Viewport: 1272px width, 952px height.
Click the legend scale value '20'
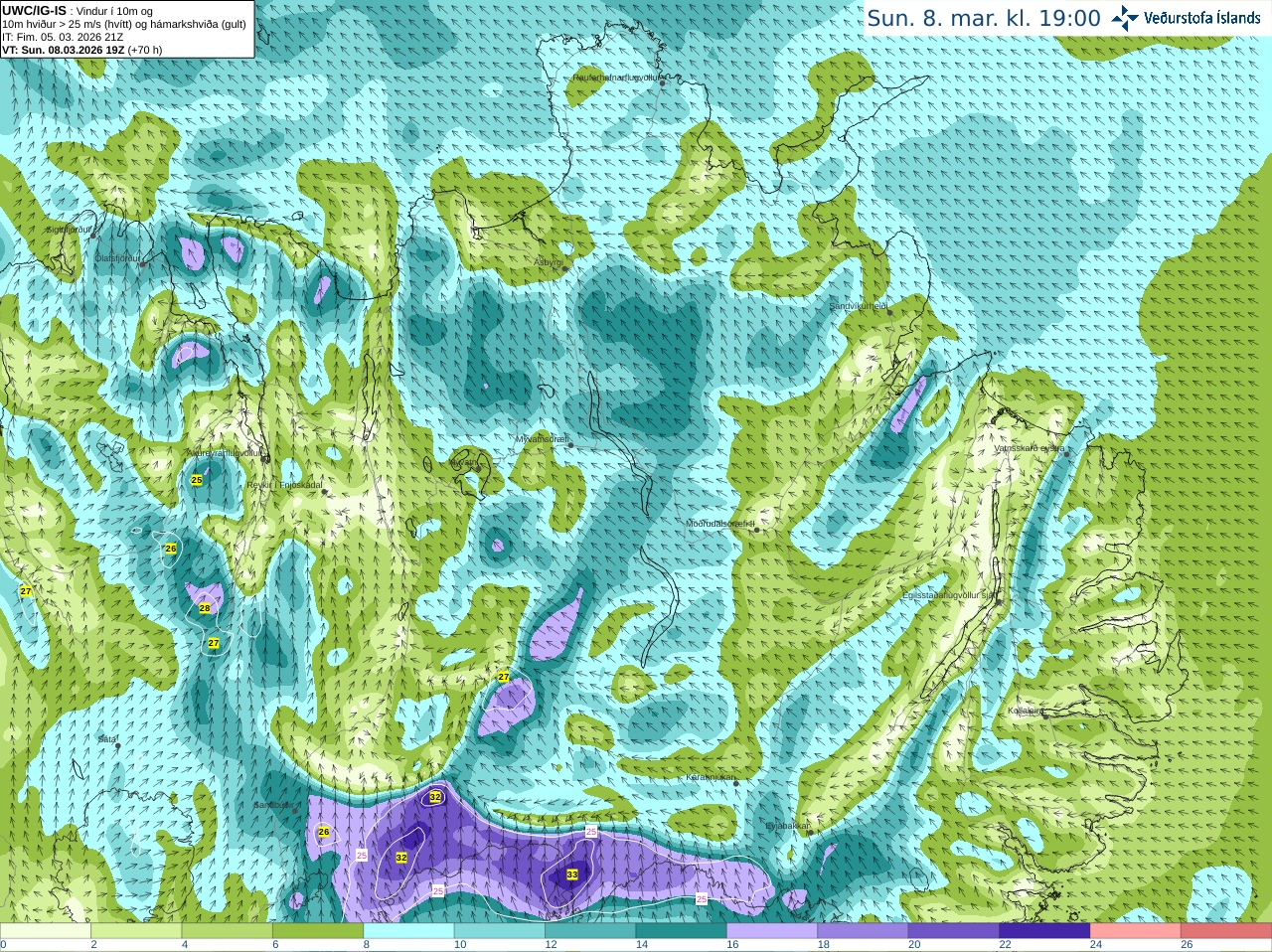[914, 945]
